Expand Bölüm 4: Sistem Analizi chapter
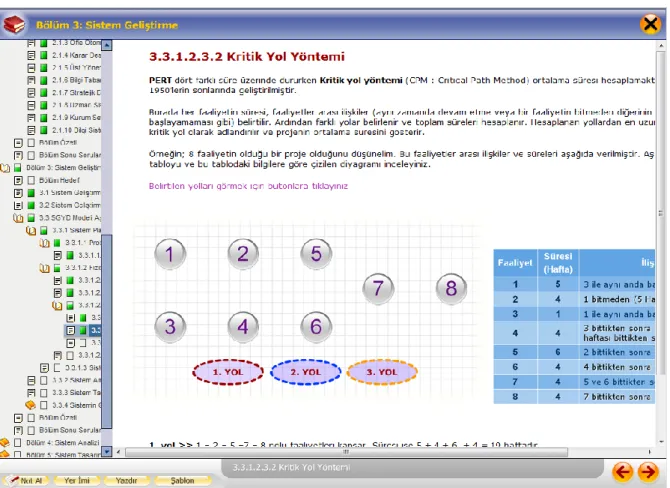This screenshot has width=670, height=488. (4, 442)
